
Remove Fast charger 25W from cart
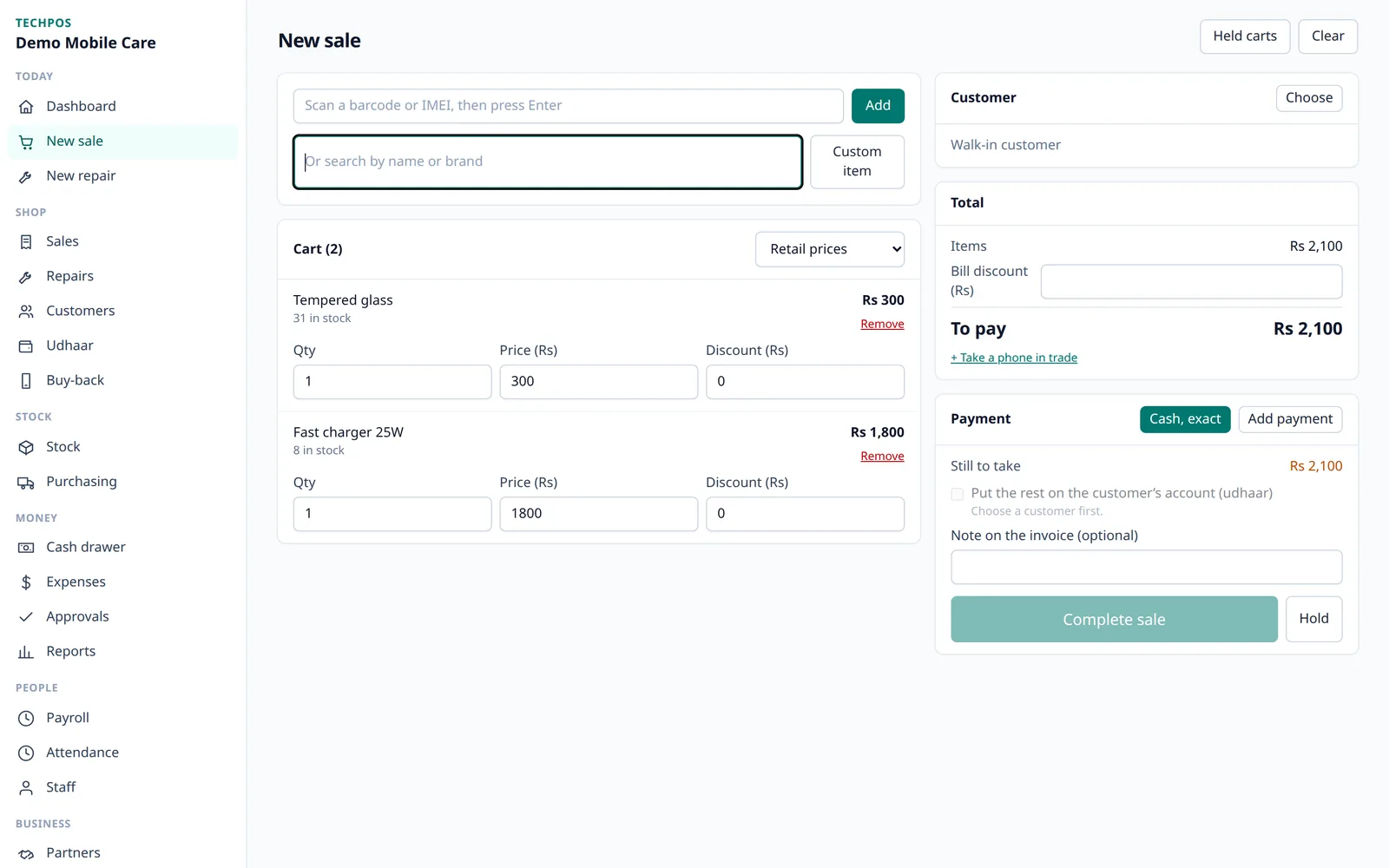click(882, 456)
